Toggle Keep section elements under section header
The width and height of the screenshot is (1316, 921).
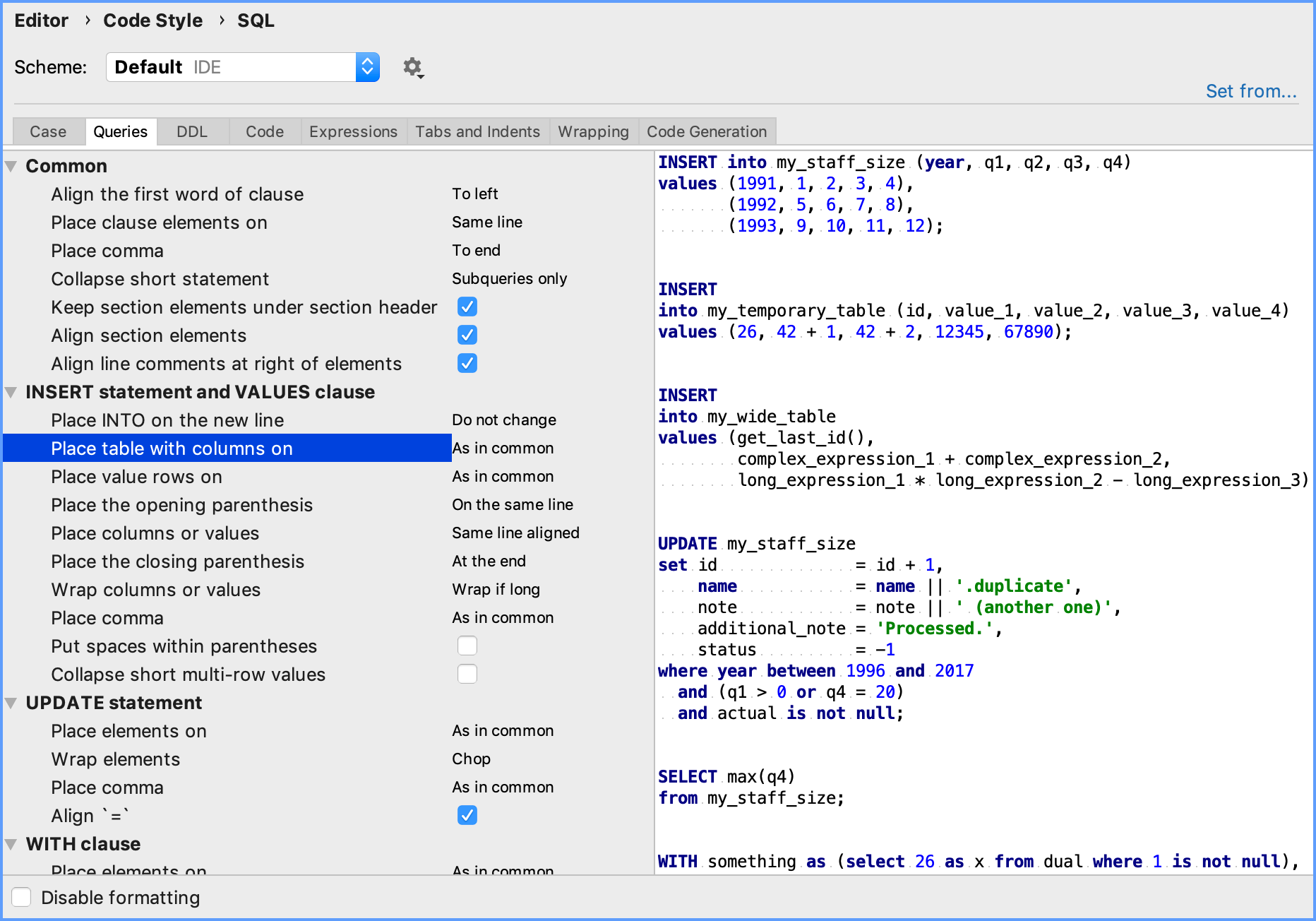coord(467,307)
